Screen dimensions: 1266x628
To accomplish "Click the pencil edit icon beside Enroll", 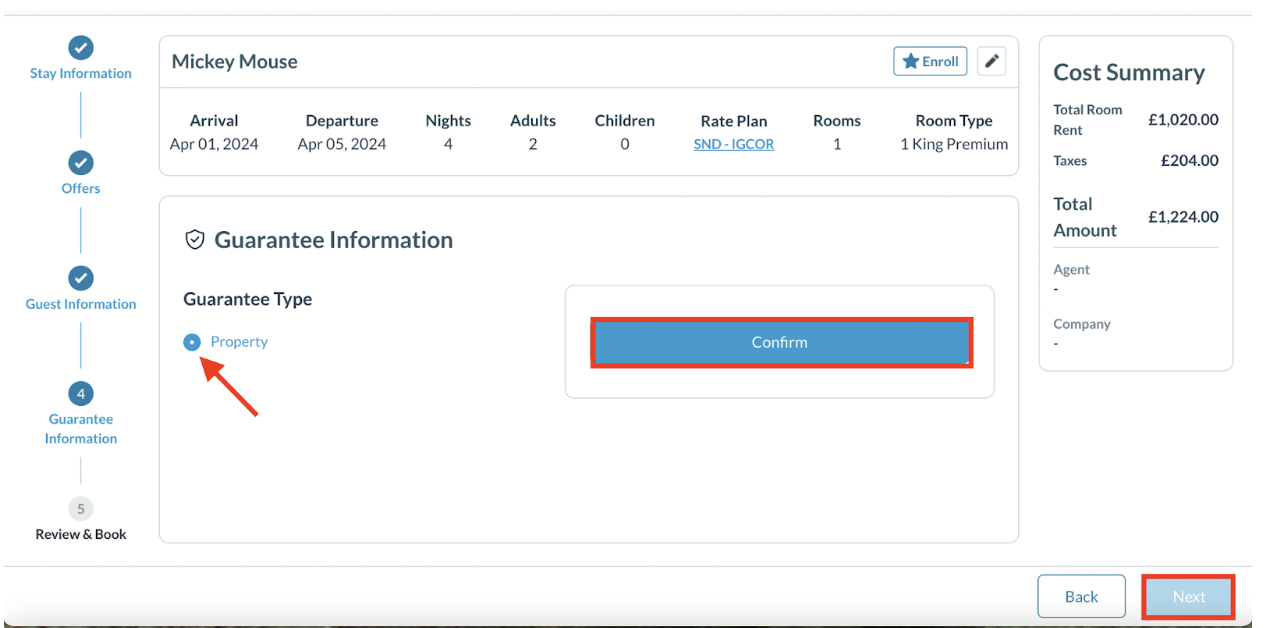I will (991, 62).
